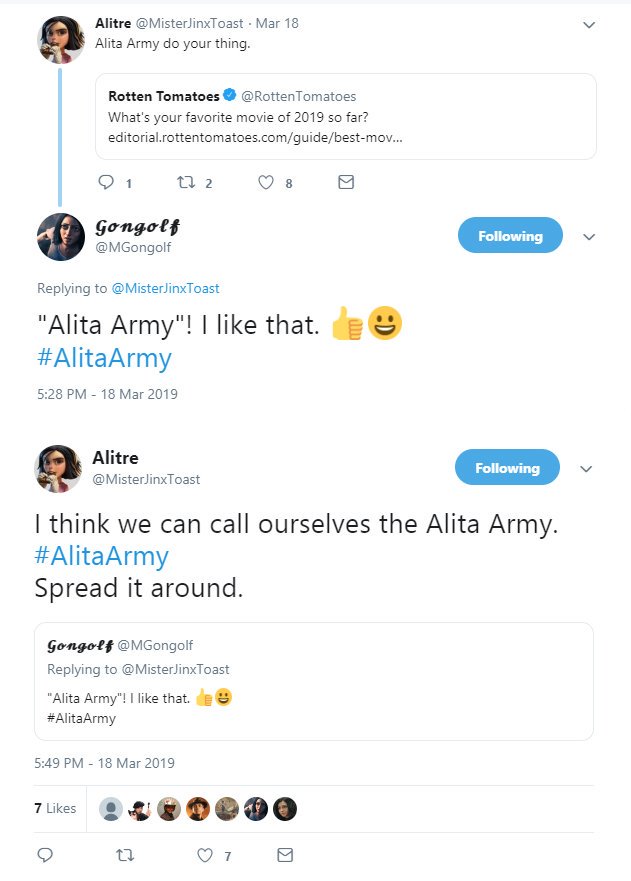Open the 5:49 PM tweet timestamp
The image size is (631, 881).
[x=104, y=763]
